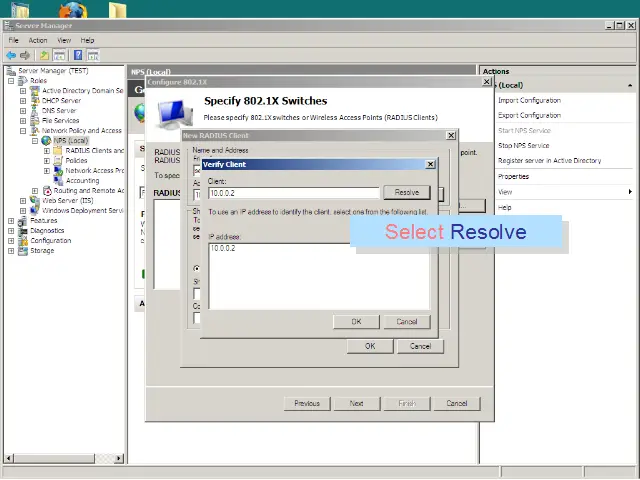
Task: Click the Forward arrow toolbar icon
Action: click(x=25, y=55)
